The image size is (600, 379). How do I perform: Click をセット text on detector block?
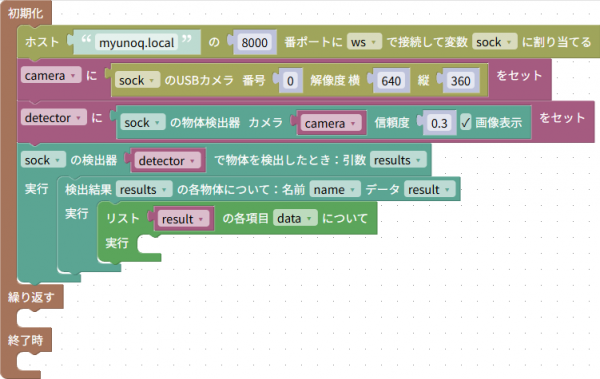[562, 118]
